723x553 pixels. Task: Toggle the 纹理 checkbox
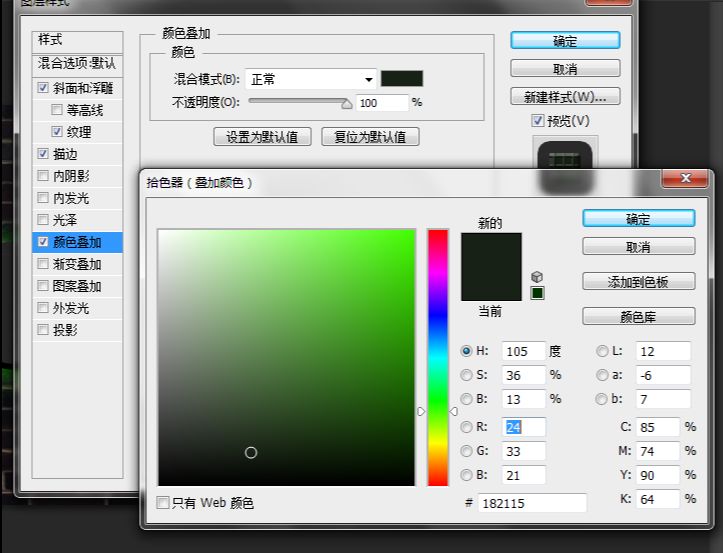pos(57,132)
